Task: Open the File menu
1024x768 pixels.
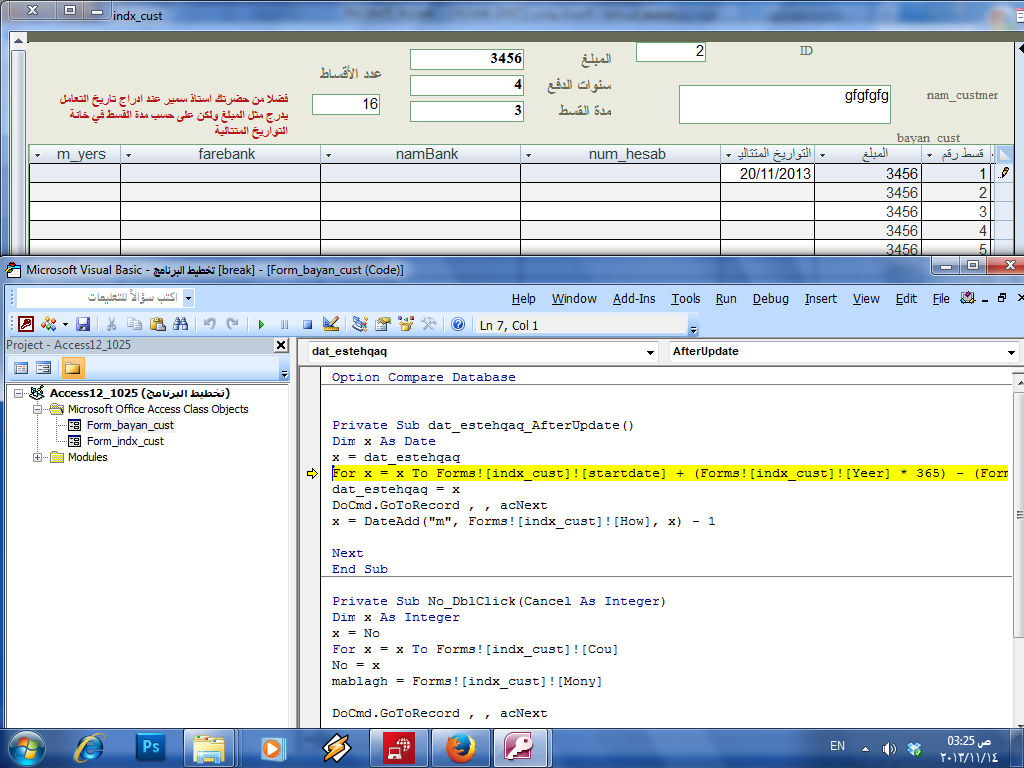Action: click(941, 298)
